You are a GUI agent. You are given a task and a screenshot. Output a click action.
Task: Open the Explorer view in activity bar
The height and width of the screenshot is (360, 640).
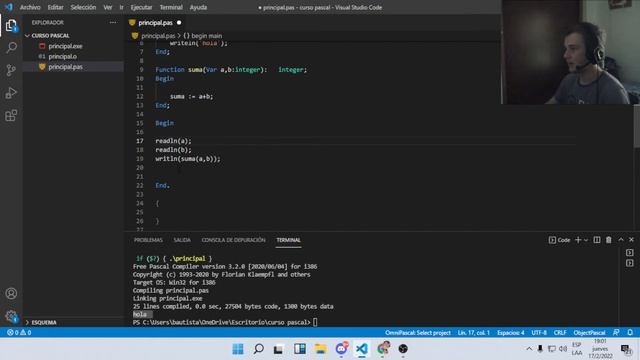click(x=11, y=26)
